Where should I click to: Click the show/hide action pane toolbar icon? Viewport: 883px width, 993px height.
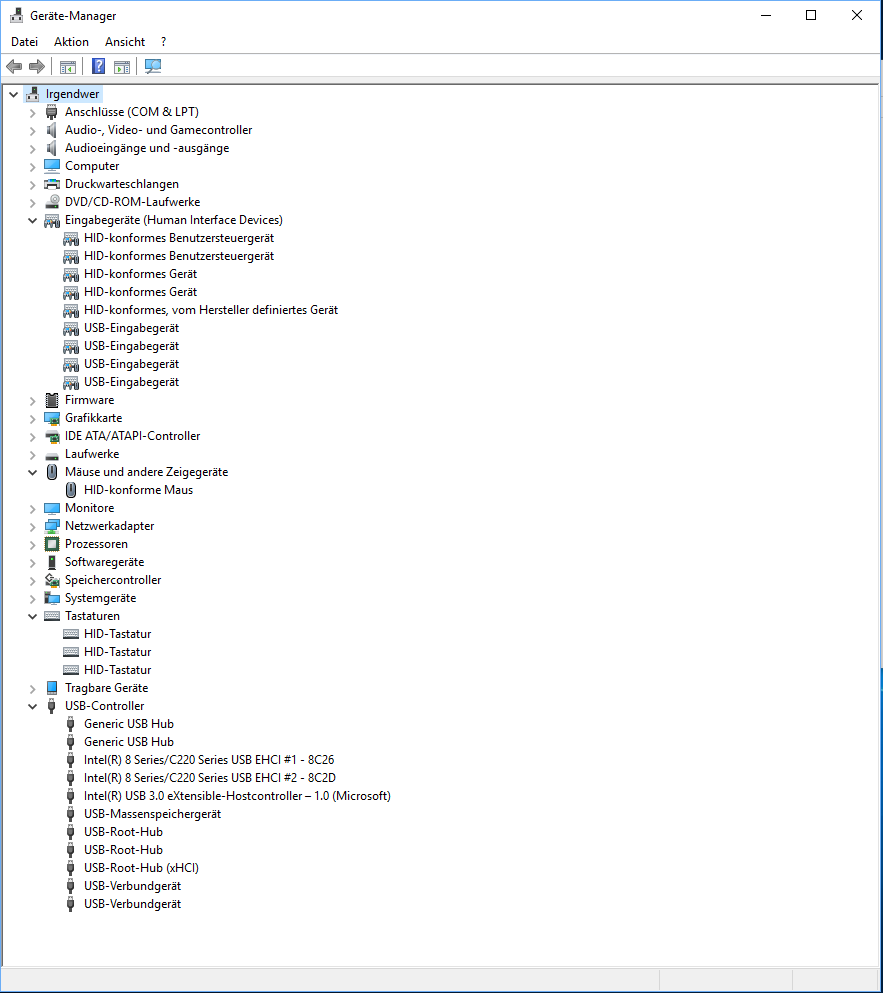[122, 67]
